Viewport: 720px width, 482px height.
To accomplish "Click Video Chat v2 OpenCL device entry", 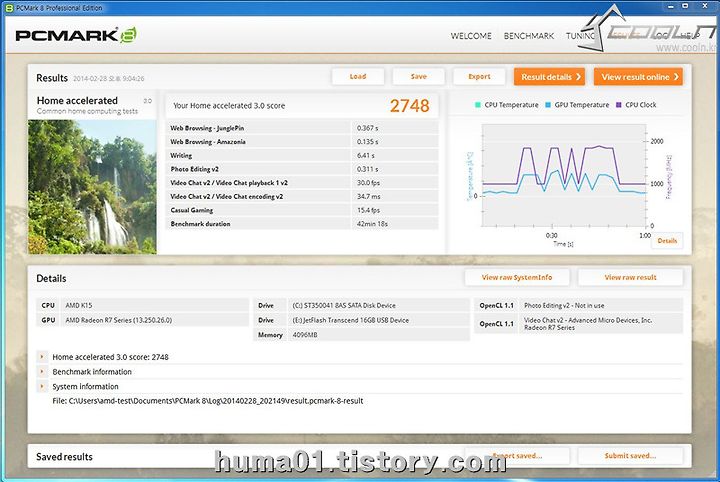I will [x=588, y=324].
